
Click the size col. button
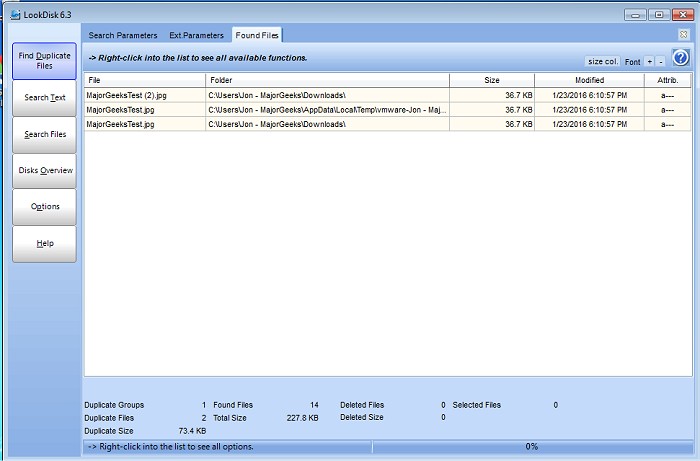pyautogui.click(x=602, y=62)
